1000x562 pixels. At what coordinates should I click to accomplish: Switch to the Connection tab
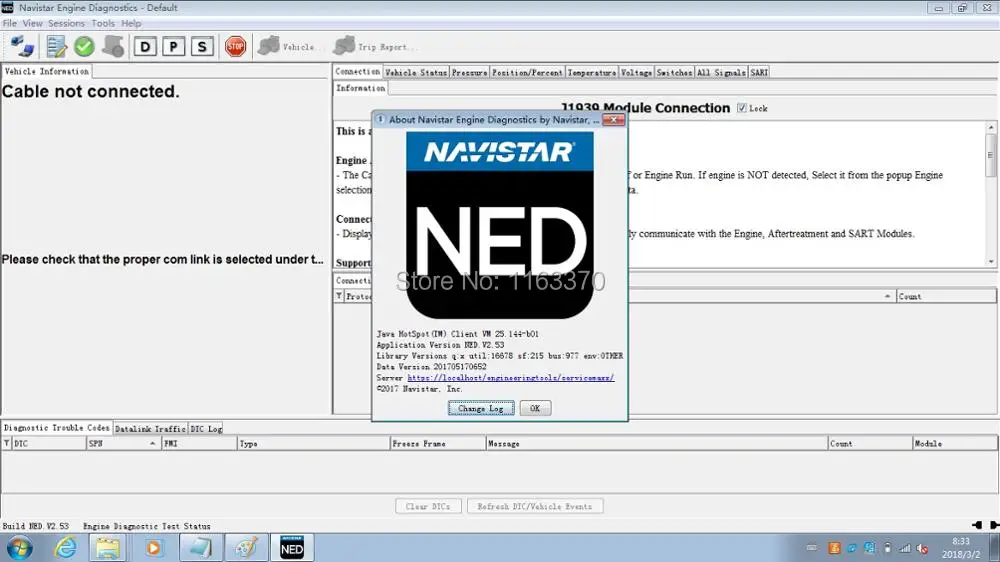(357, 72)
